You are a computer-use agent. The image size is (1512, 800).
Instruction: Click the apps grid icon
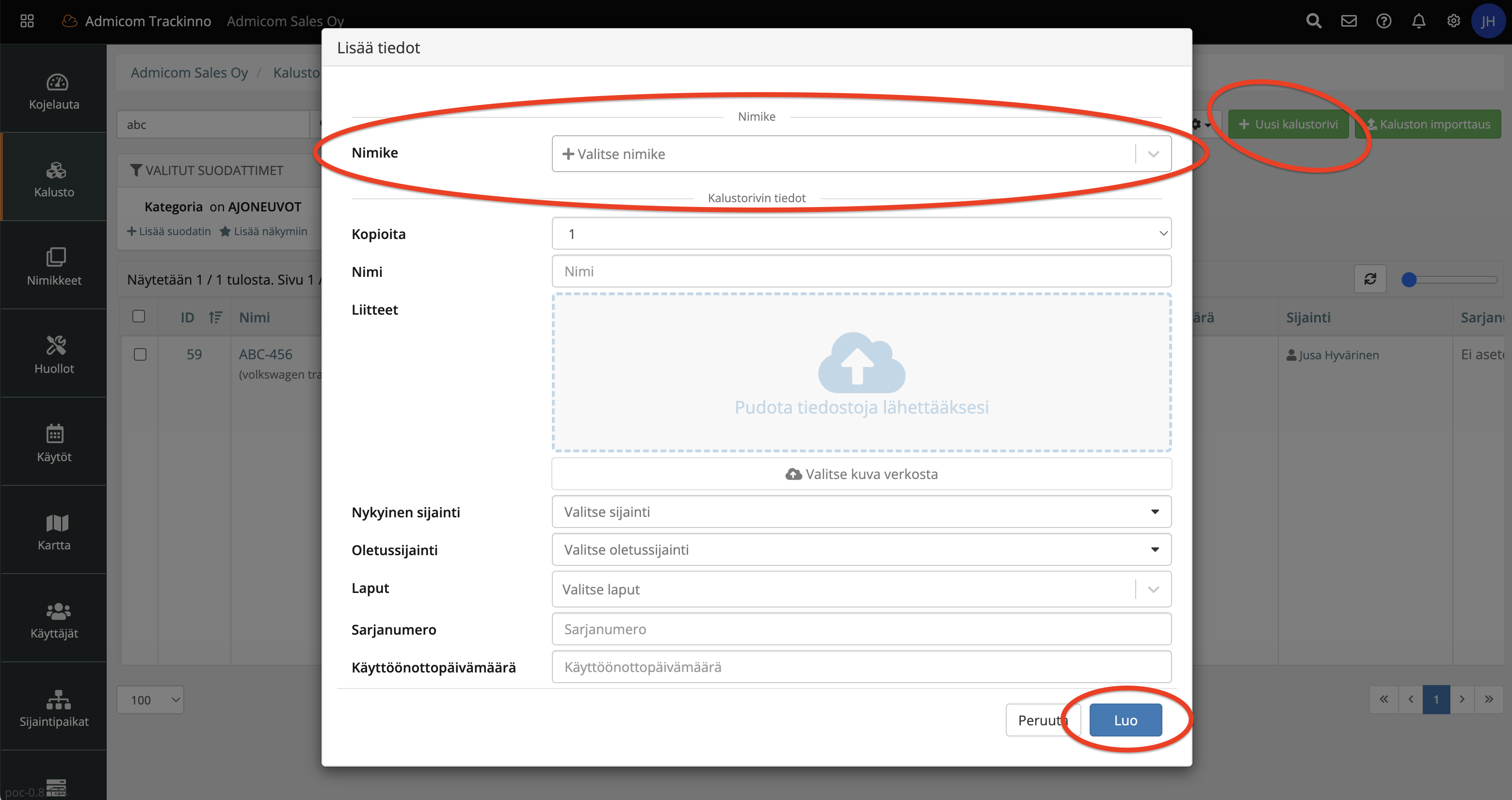(x=27, y=22)
